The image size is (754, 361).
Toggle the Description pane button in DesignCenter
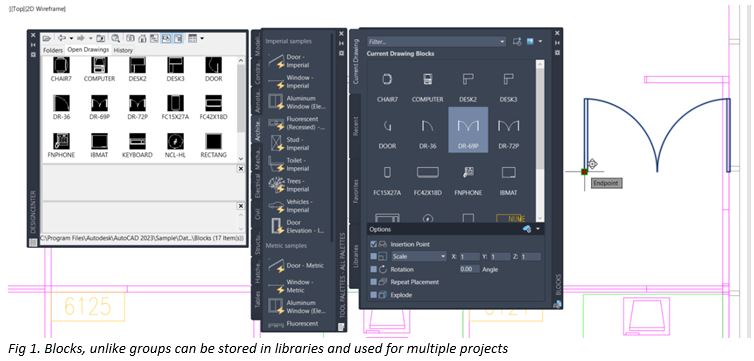point(178,38)
